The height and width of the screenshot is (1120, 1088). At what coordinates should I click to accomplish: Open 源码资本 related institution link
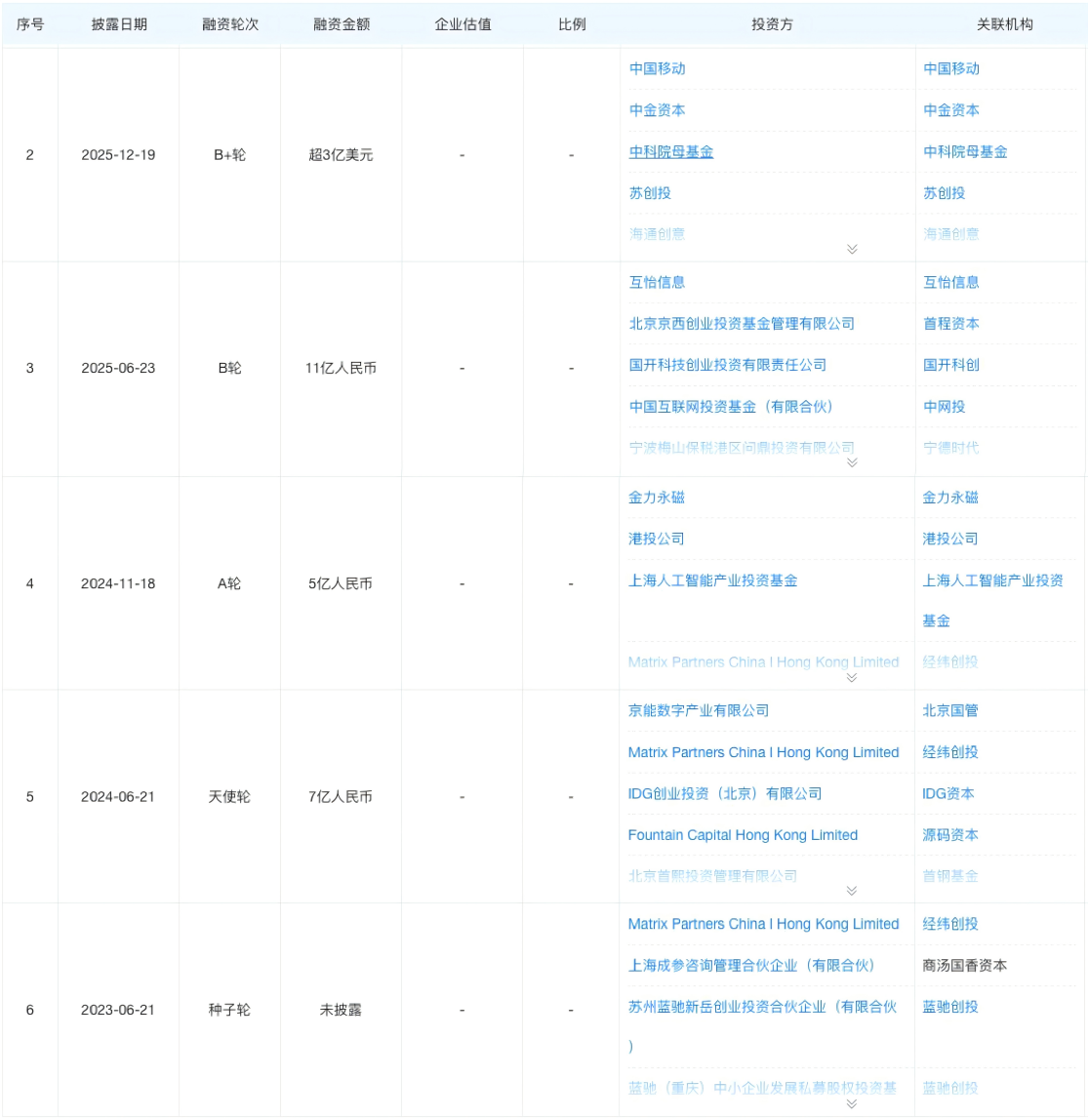pyautogui.click(x=950, y=835)
